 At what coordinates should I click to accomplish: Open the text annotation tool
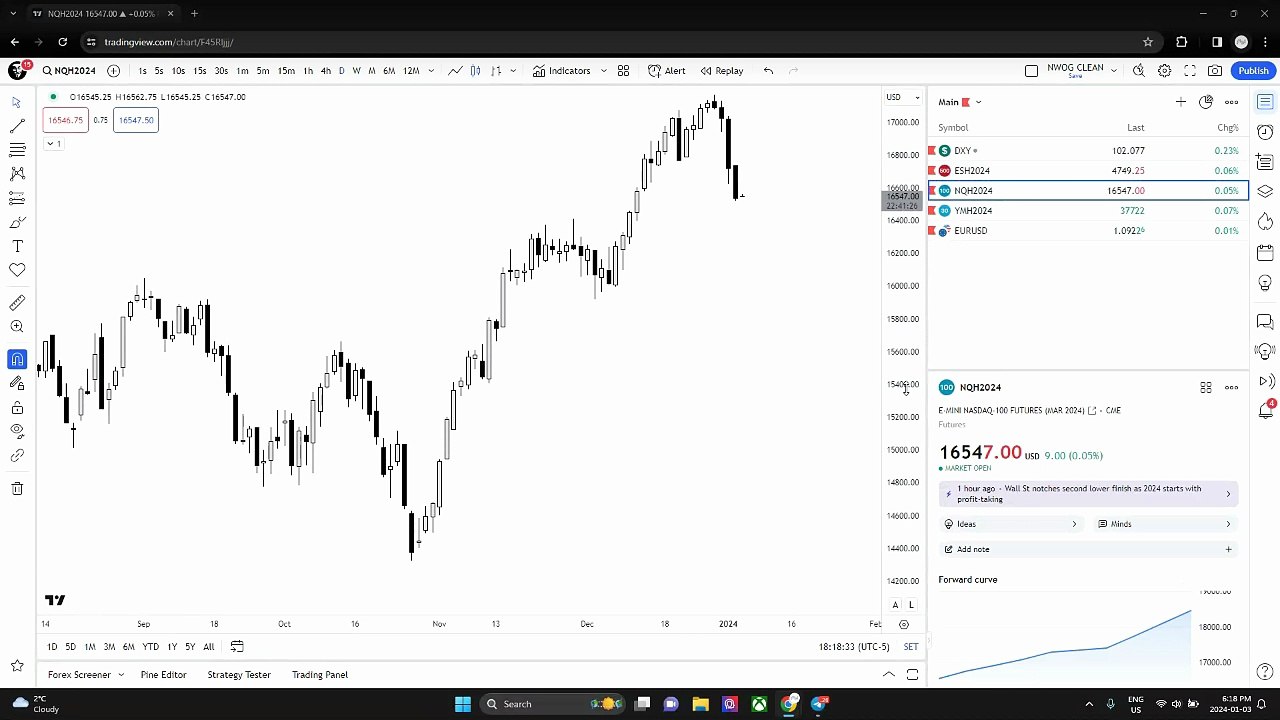17,246
